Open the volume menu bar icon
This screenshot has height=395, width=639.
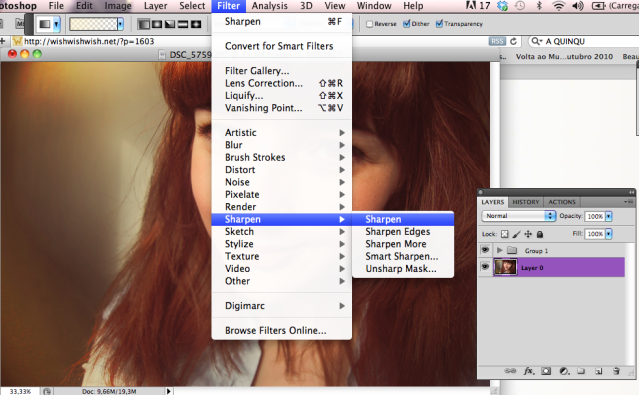(578, 6)
